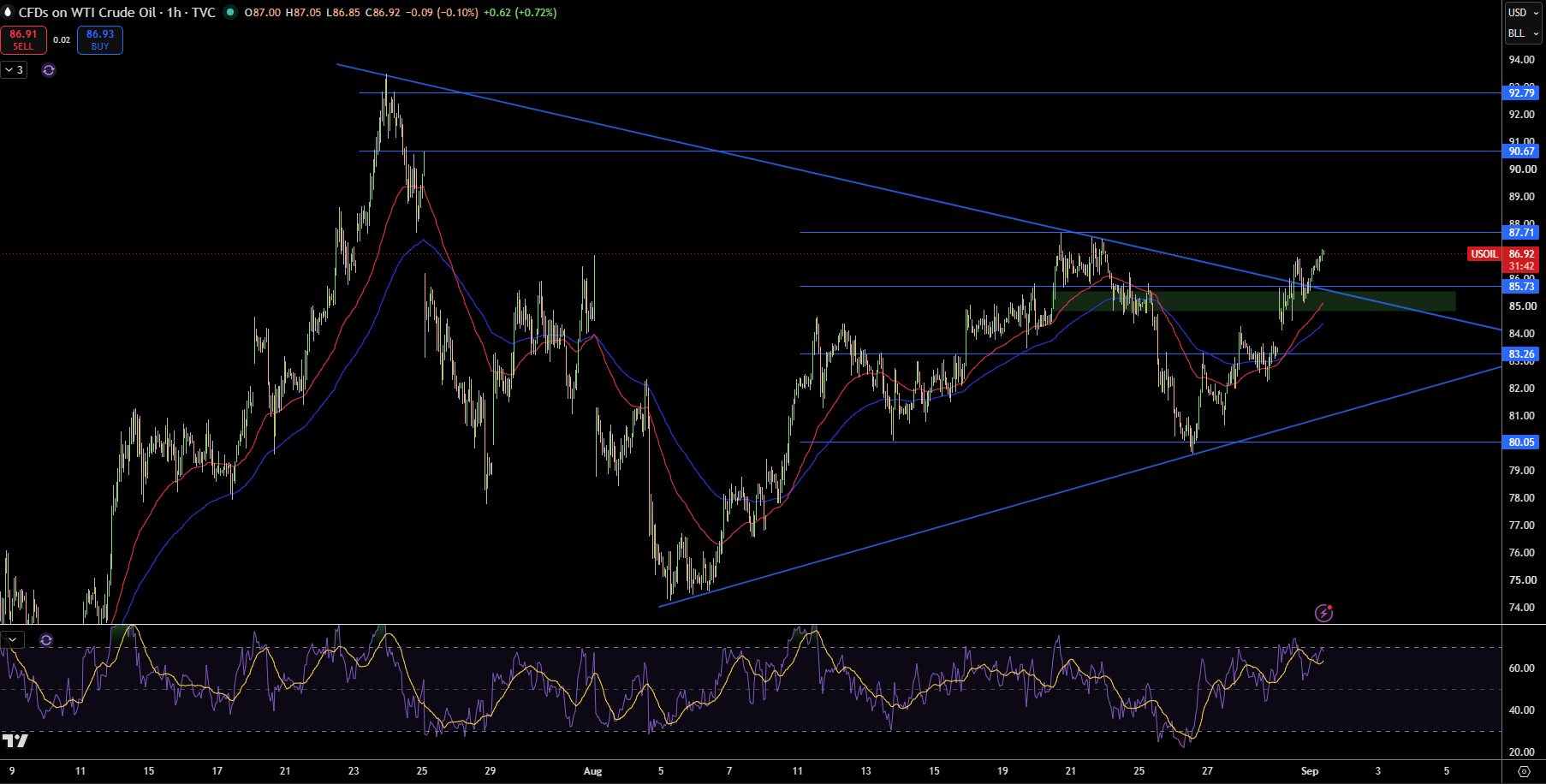Click the 60.00 RSI scale label

pos(1522,668)
